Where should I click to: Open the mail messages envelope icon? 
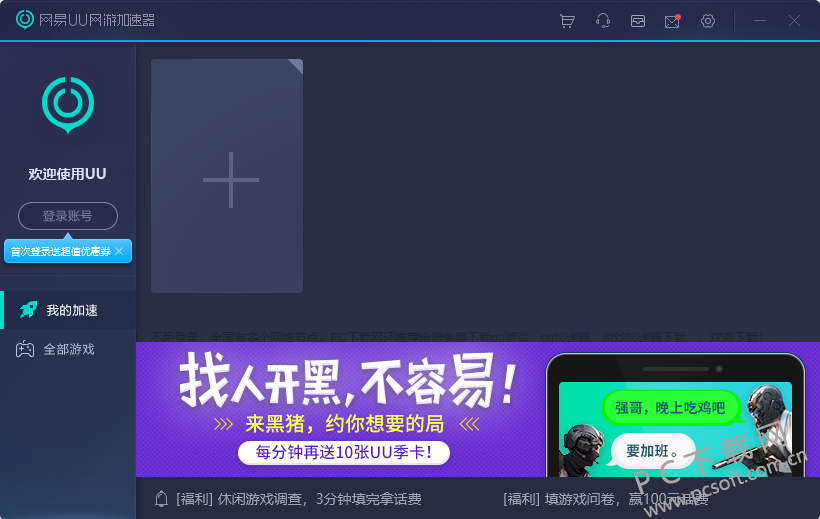pyautogui.click(x=672, y=21)
